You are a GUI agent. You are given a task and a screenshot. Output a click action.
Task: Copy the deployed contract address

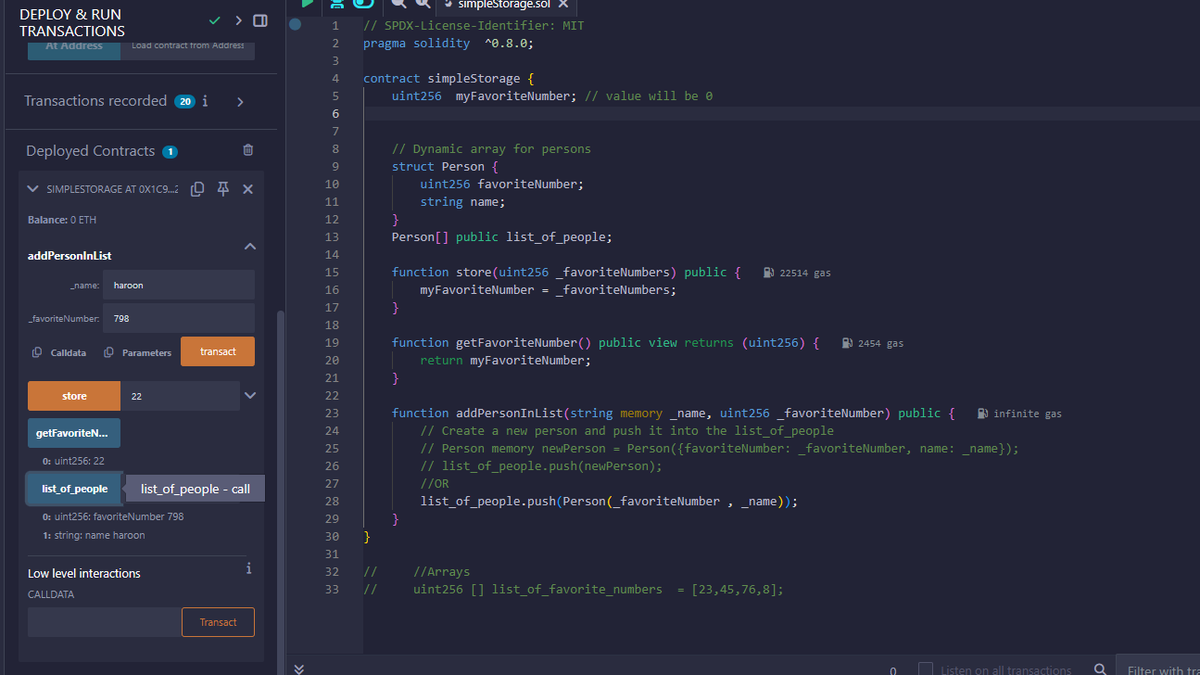tap(197, 189)
